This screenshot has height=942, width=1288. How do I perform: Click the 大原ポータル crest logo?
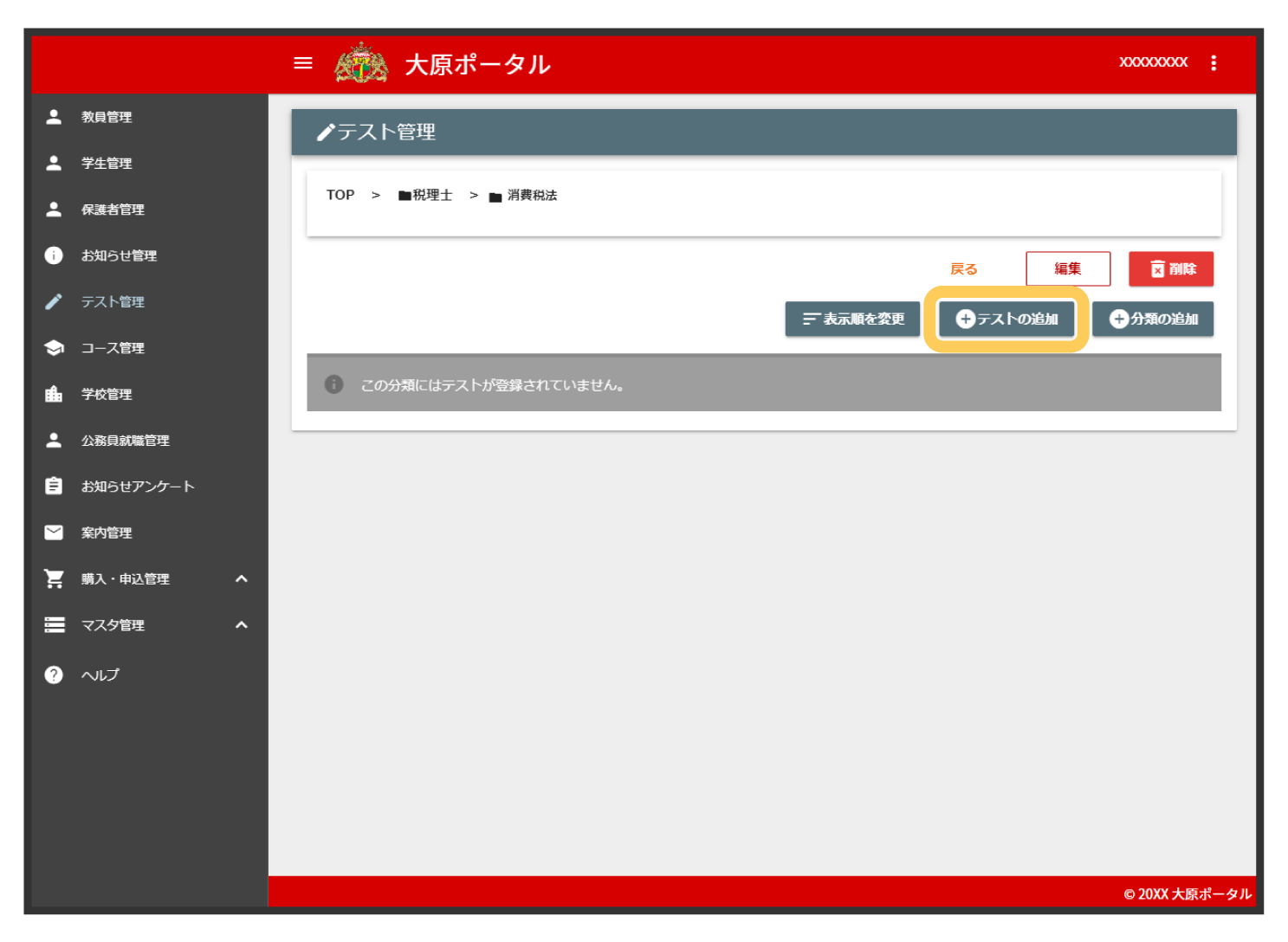(x=361, y=63)
